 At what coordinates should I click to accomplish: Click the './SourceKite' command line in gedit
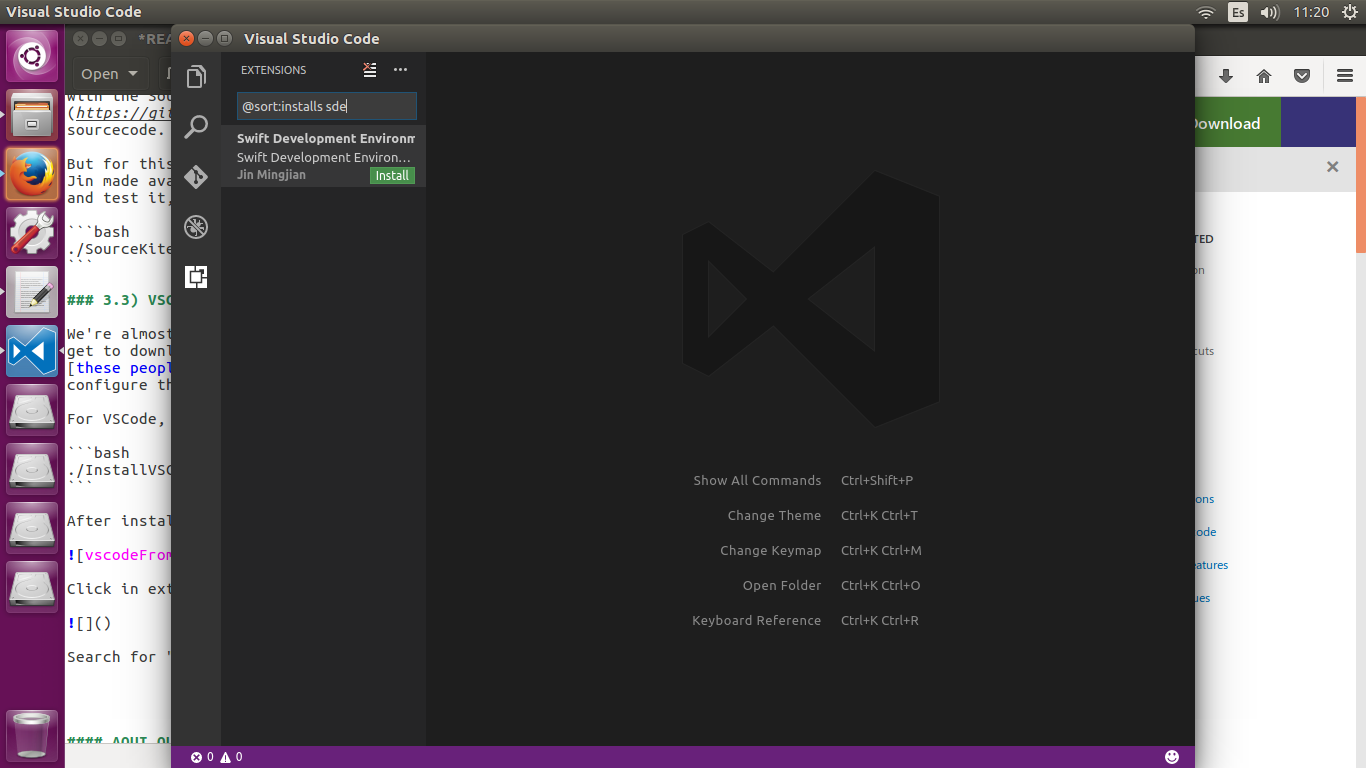pos(118,249)
